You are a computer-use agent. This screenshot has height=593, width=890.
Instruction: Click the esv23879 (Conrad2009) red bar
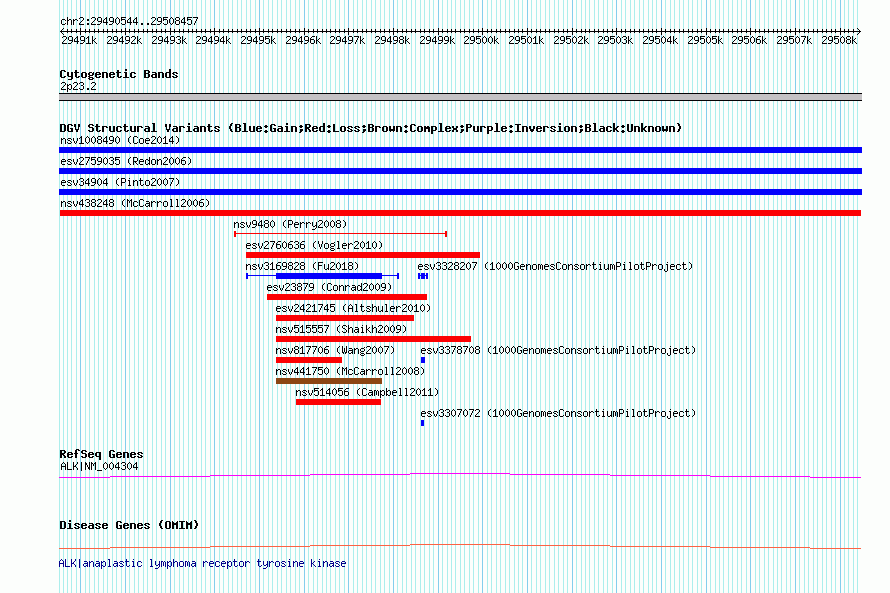pos(347,297)
